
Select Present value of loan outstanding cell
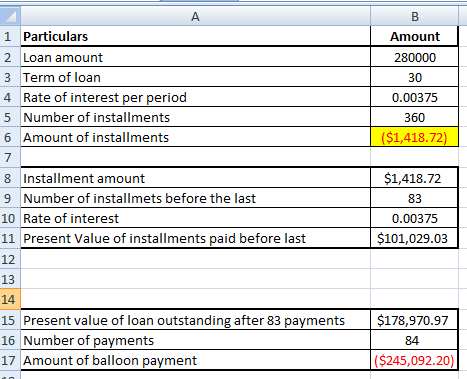click(195, 320)
